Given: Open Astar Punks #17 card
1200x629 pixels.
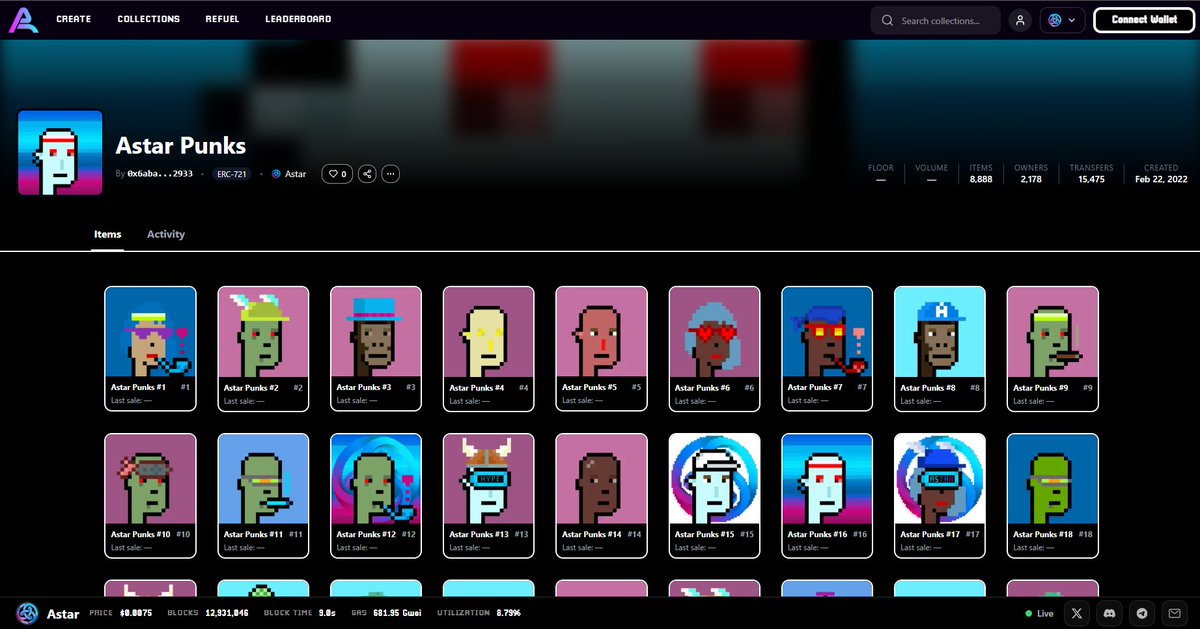Looking at the screenshot, I should point(940,496).
